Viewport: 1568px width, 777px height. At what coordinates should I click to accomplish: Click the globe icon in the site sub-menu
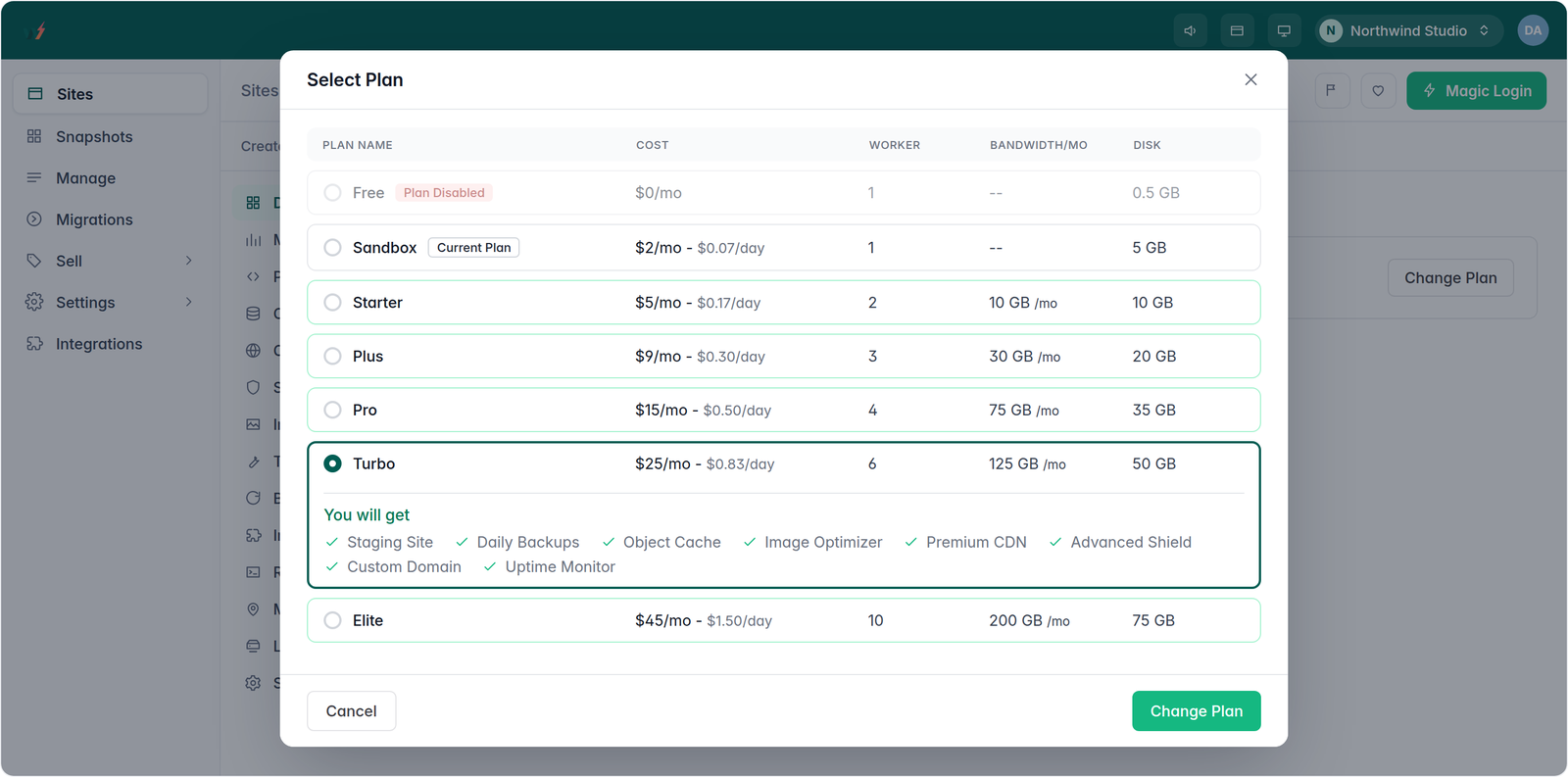click(253, 351)
